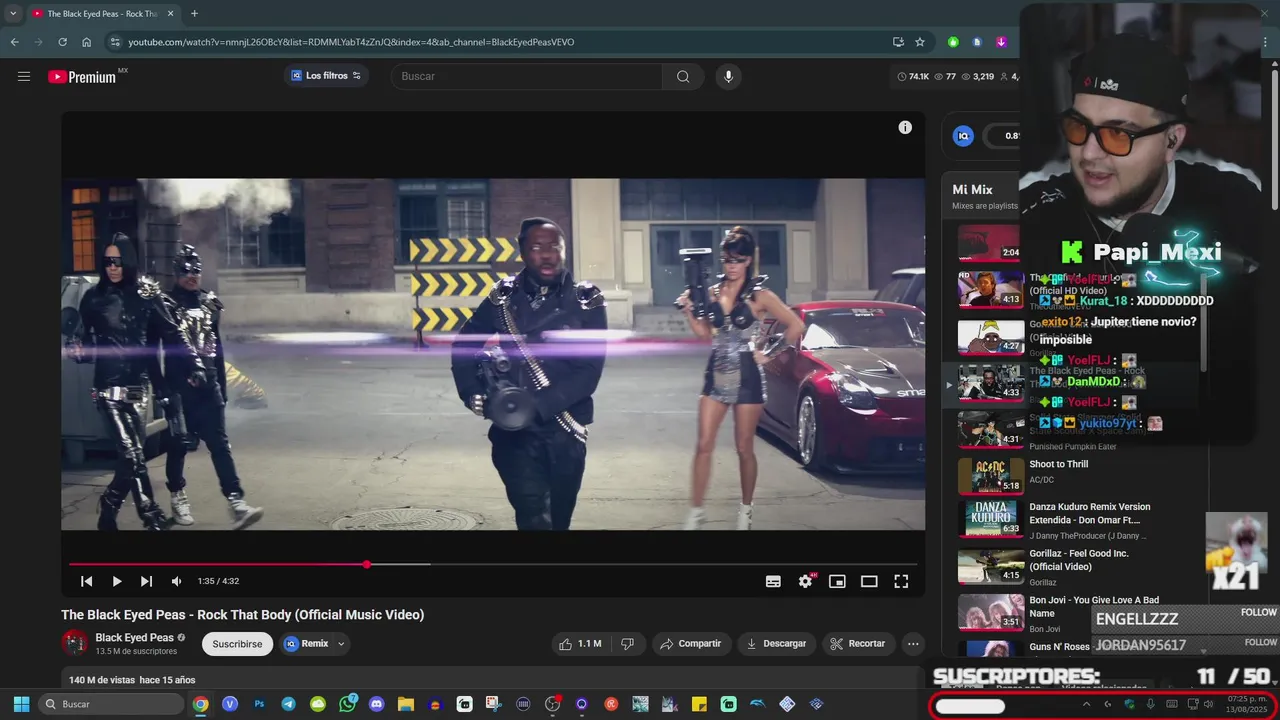Play Shoot to Thrill from the mix
1280x720 pixels.
(1058, 464)
